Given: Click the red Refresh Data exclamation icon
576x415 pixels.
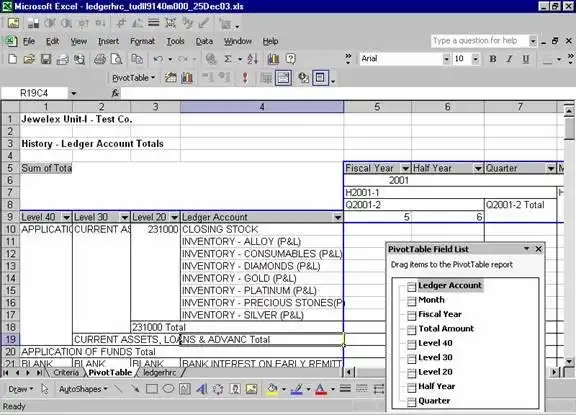Looking at the screenshot, I should [245, 78].
